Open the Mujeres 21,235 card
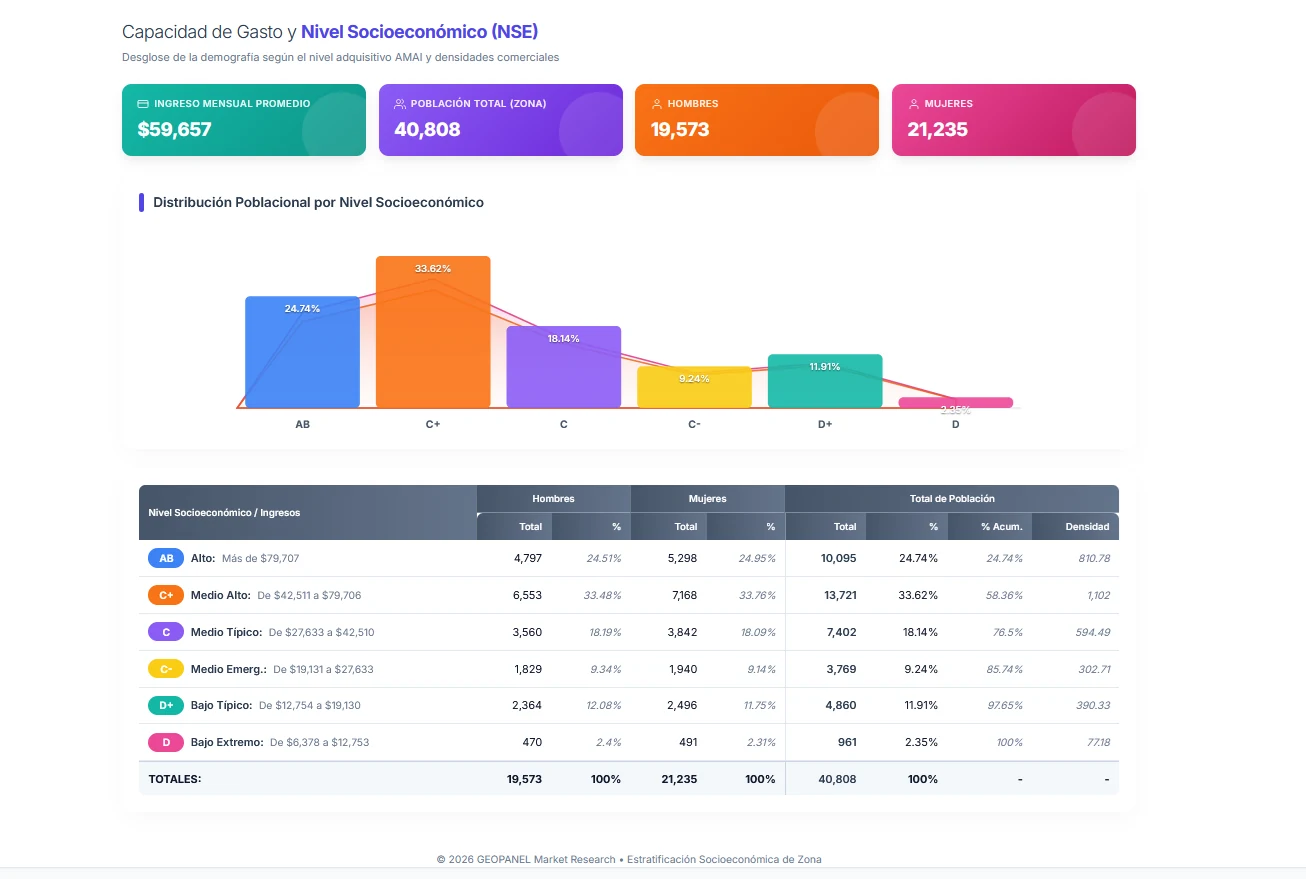This screenshot has width=1306, height=879. (x=1014, y=120)
